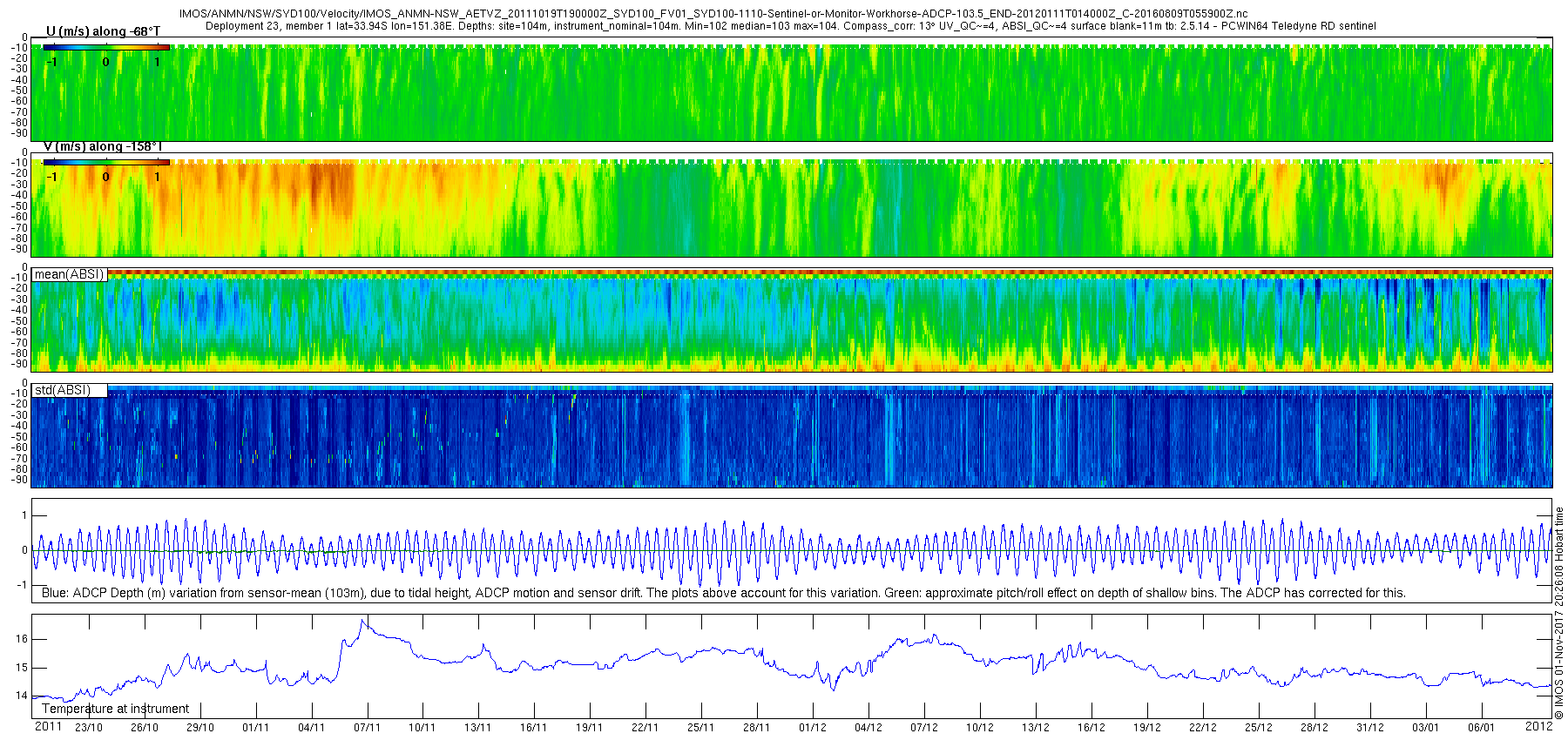The width and height of the screenshot is (1568, 740).
Task: Click the '29/10' date tick label
Action: pyautogui.click(x=200, y=728)
